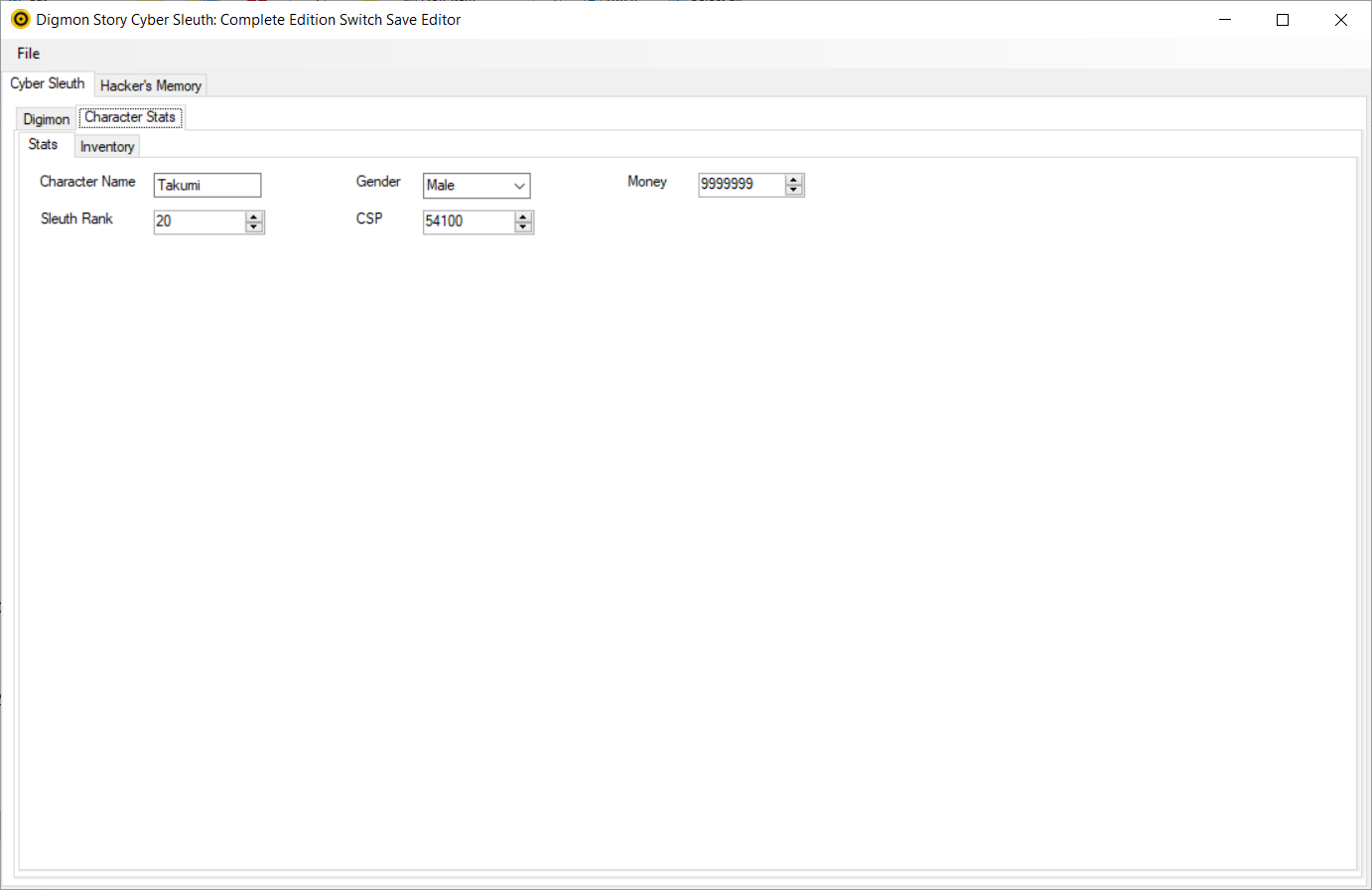Minimize the Save Editor window
Viewport: 1372px width, 890px height.
tap(1225, 20)
